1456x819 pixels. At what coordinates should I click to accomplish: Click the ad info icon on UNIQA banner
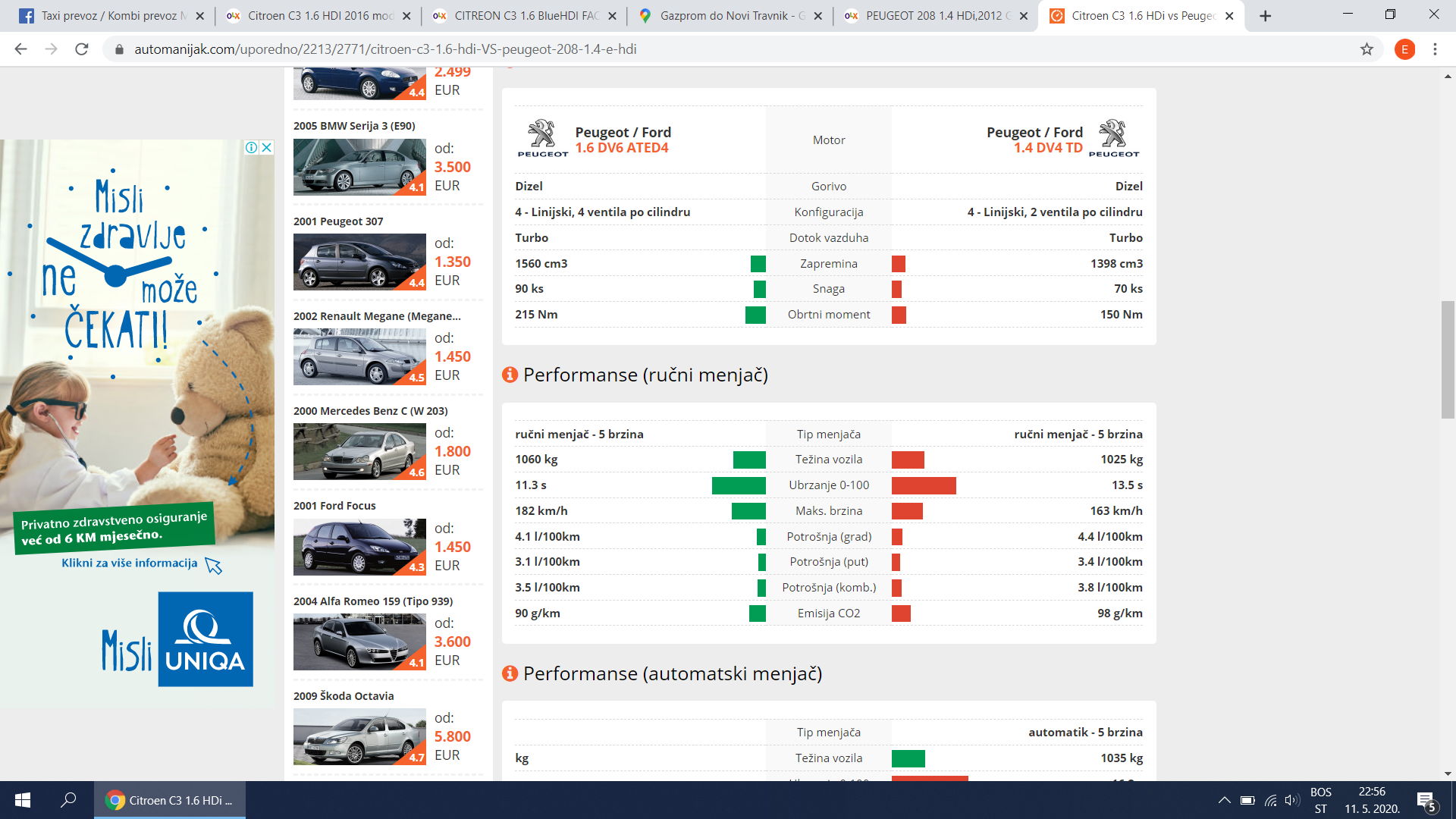(x=251, y=147)
